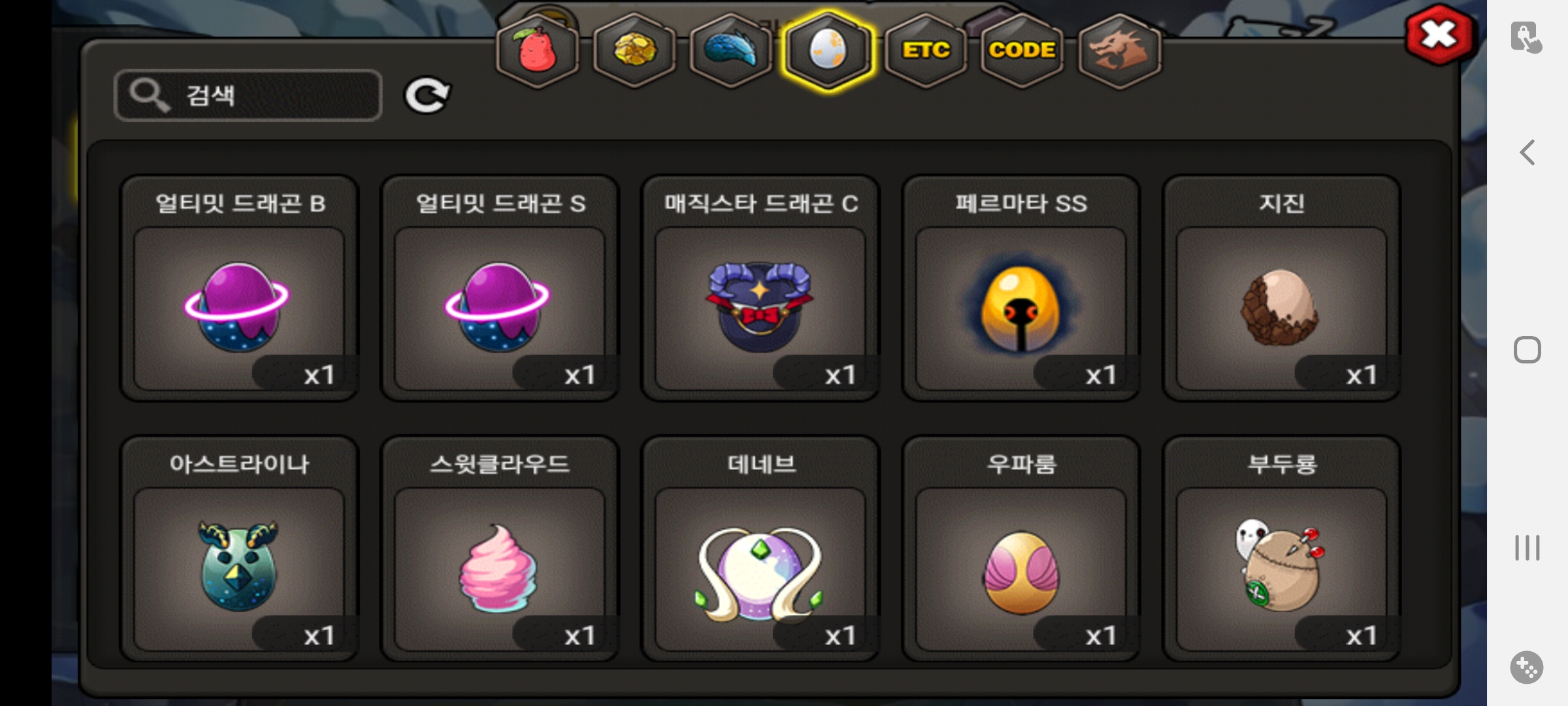Select the egg category tab
Screen dimensions: 1568x706
828,51
